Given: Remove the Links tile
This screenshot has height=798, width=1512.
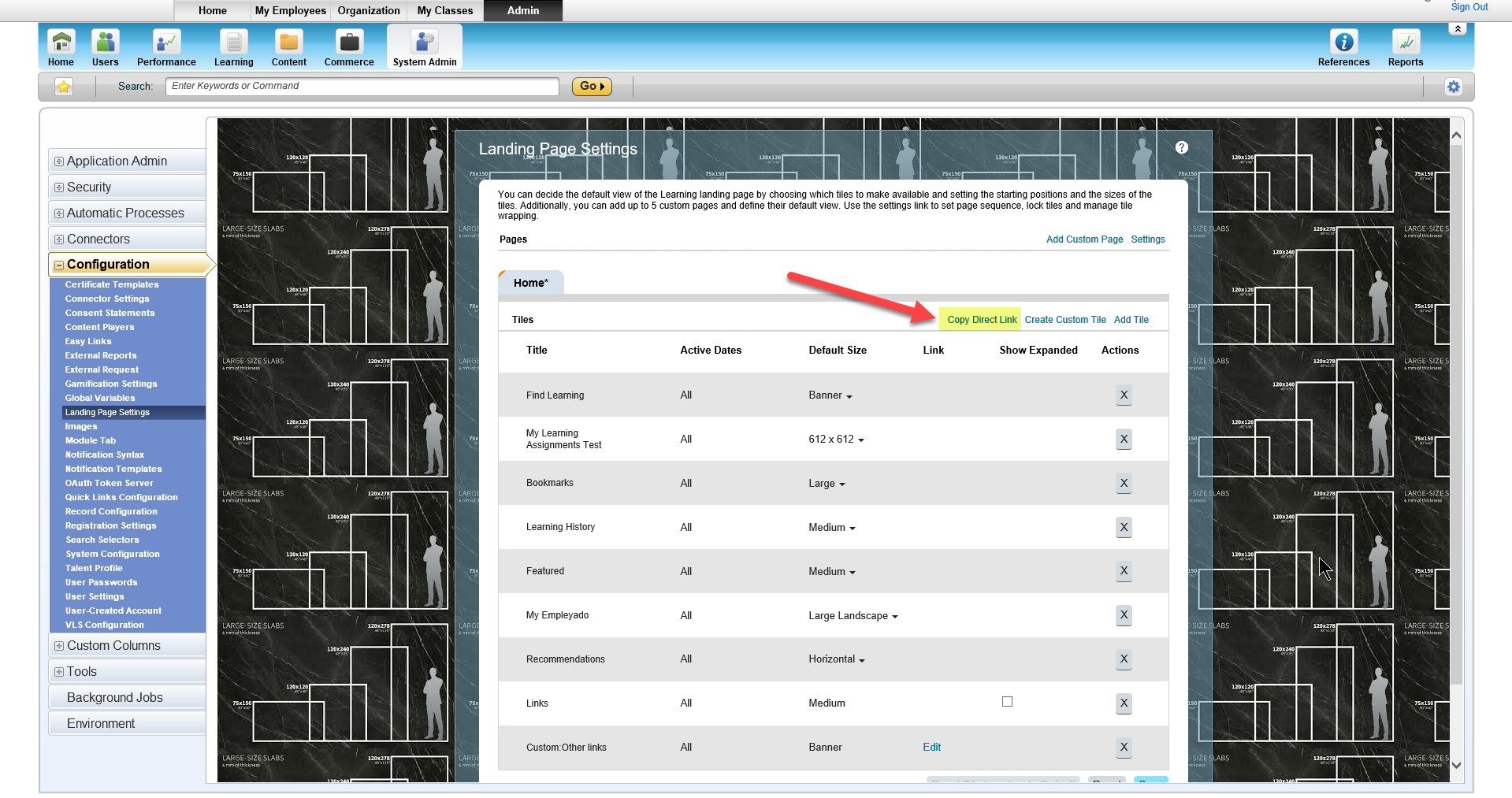Looking at the screenshot, I should coord(1124,703).
